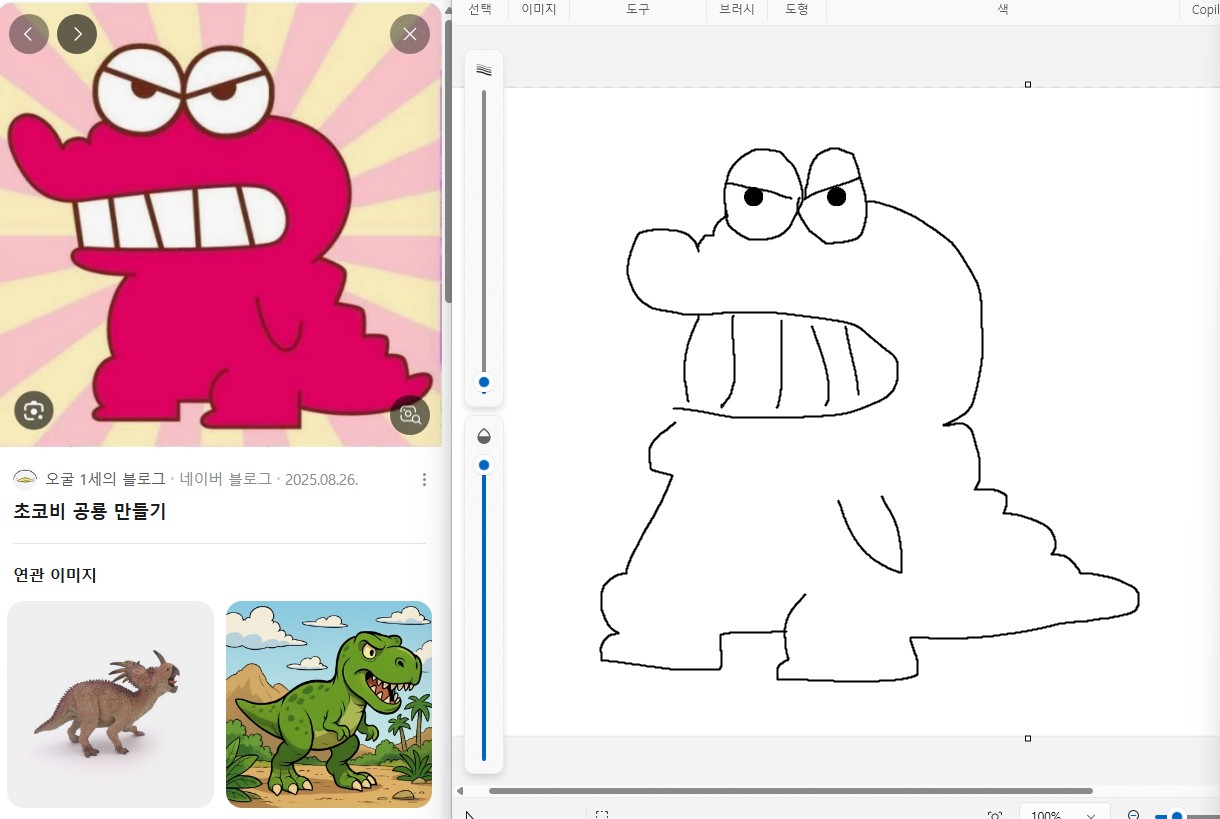
Task: Click the blog author's profile avatar
Action: coord(25,479)
